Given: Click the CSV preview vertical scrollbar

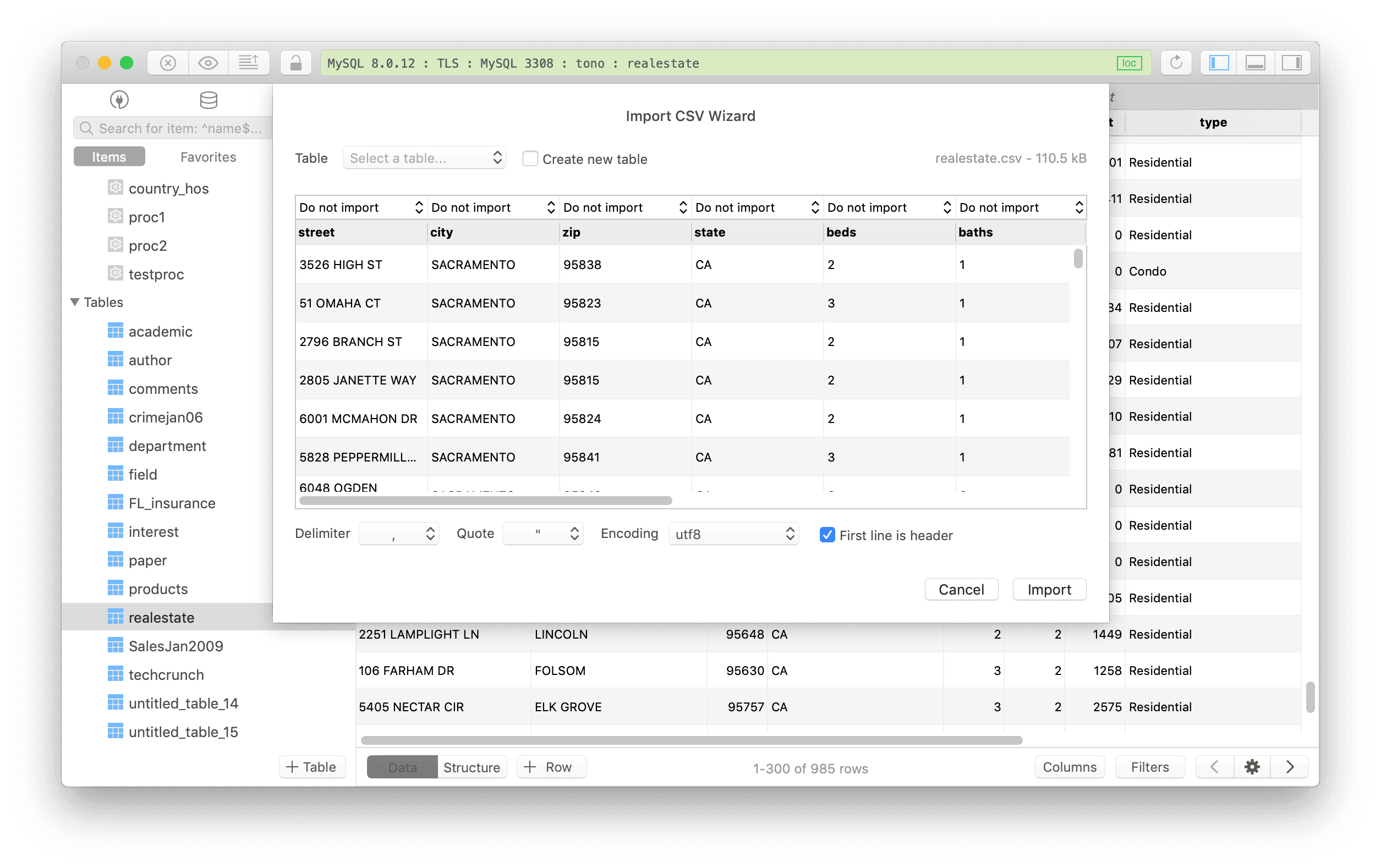Looking at the screenshot, I should 1078,258.
